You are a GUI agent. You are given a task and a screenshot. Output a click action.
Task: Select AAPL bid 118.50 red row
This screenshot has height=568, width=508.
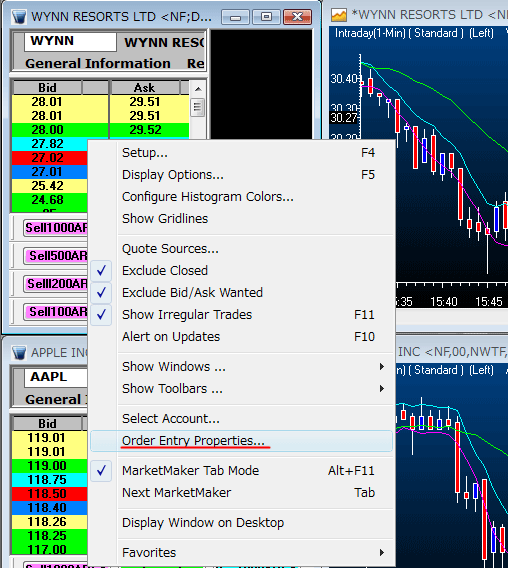[x=50, y=494]
